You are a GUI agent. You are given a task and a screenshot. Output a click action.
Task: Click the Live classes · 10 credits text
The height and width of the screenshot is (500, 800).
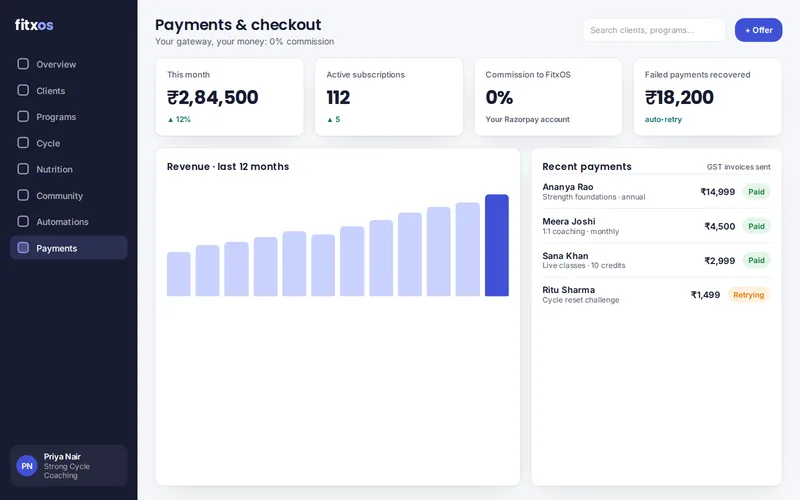point(584,265)
